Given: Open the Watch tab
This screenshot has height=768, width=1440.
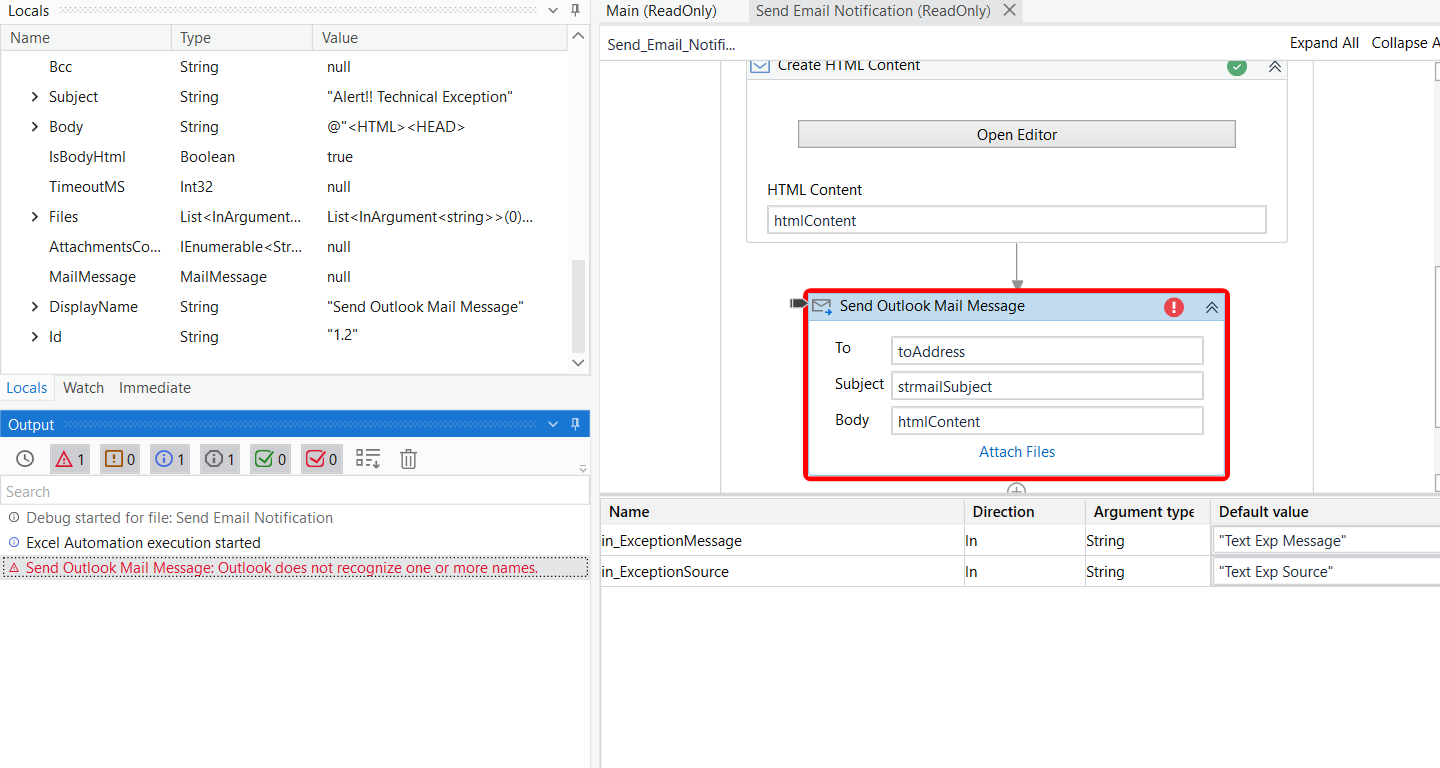Looking at the screenshot, I should point(83,387).
